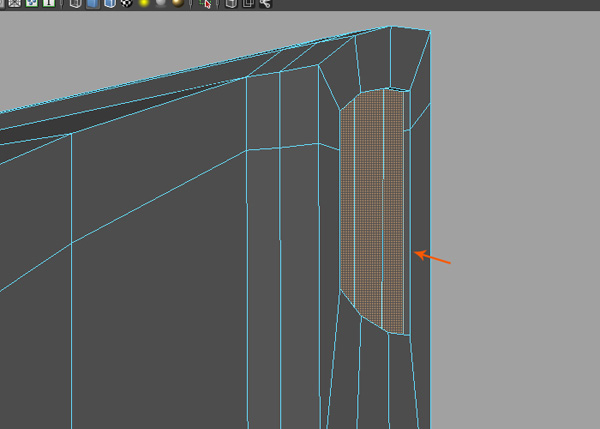Click the orange arrow annotation
Viewport: 600px width, 429px height.
[433, 258]
